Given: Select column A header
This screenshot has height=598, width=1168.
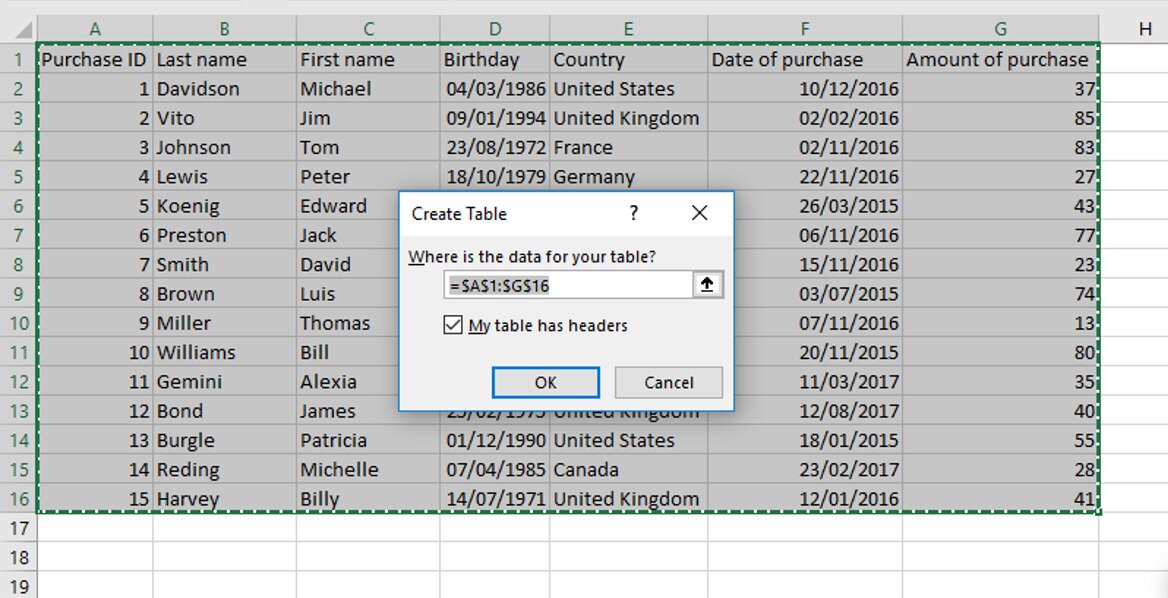Looking at the screenshot, I should point(95,29).
